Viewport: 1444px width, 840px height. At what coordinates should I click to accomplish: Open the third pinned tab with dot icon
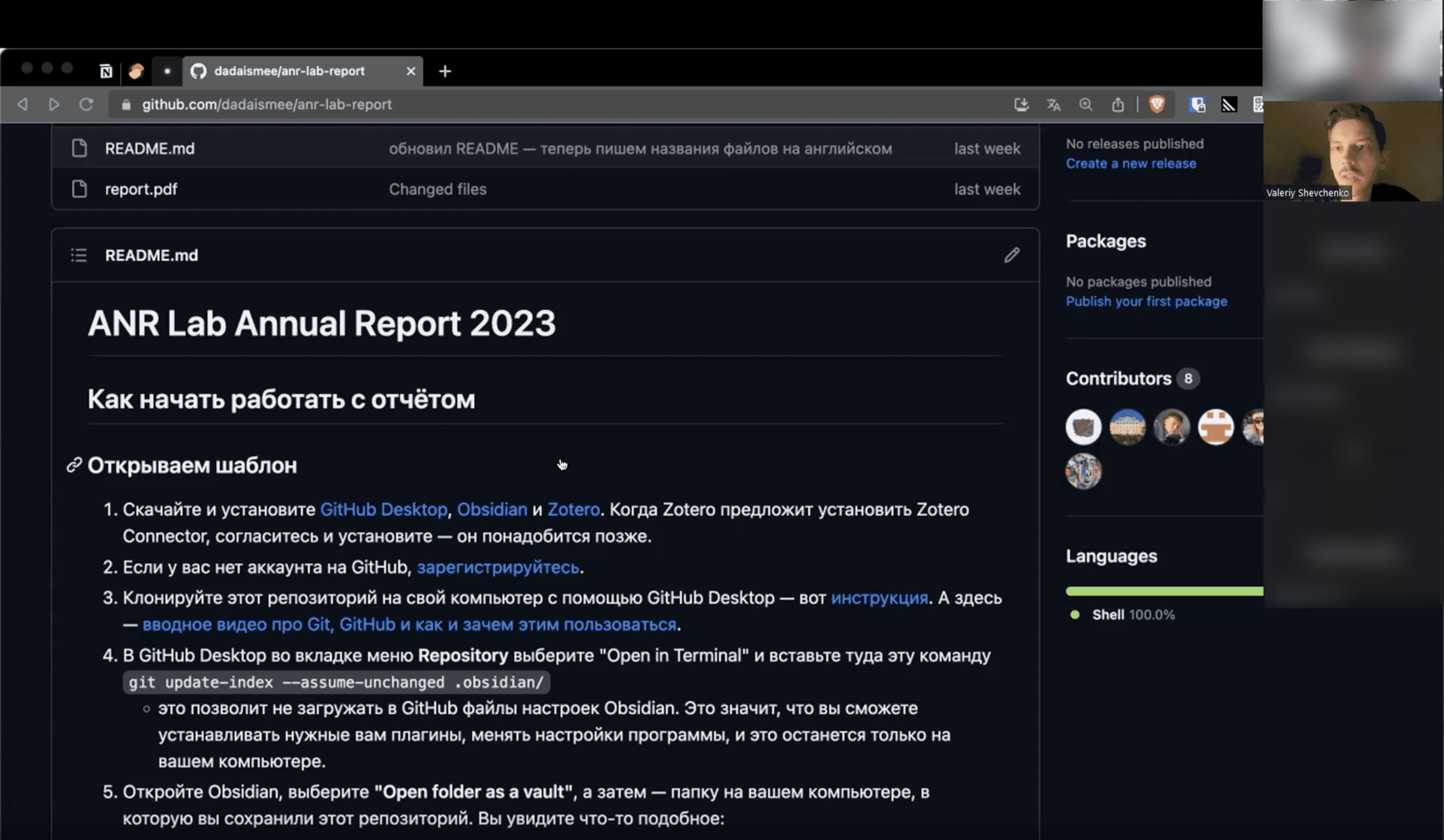coord(167,71)
